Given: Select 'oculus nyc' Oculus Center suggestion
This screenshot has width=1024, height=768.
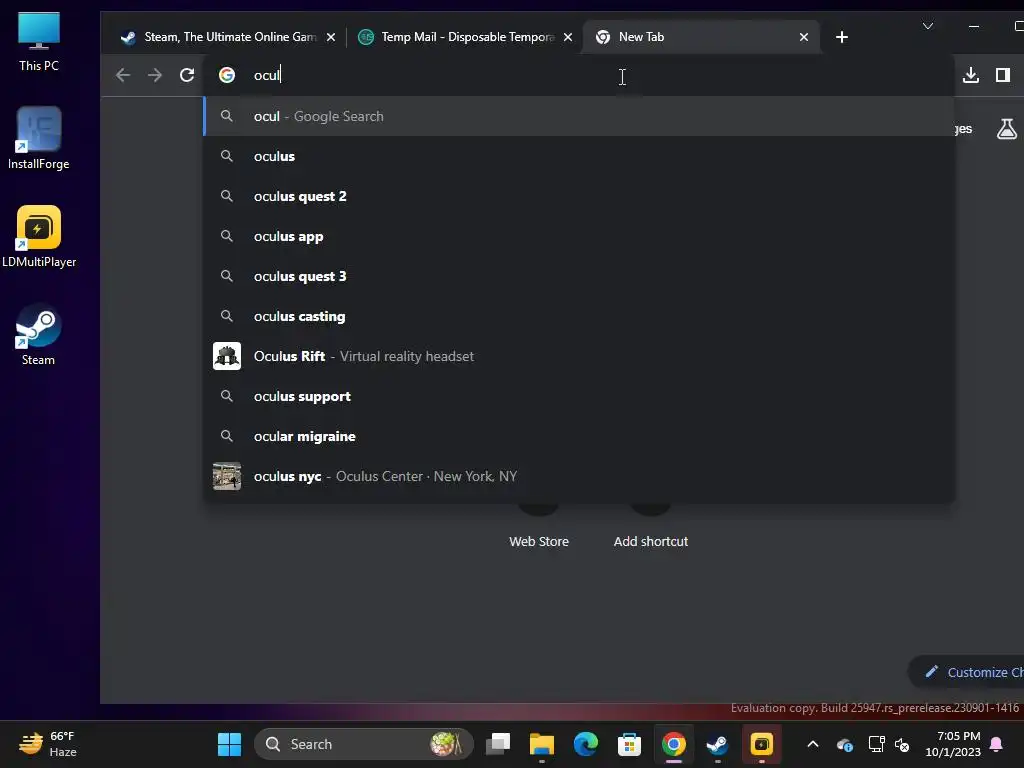Looking at the screenshot, I should point(579,476).
